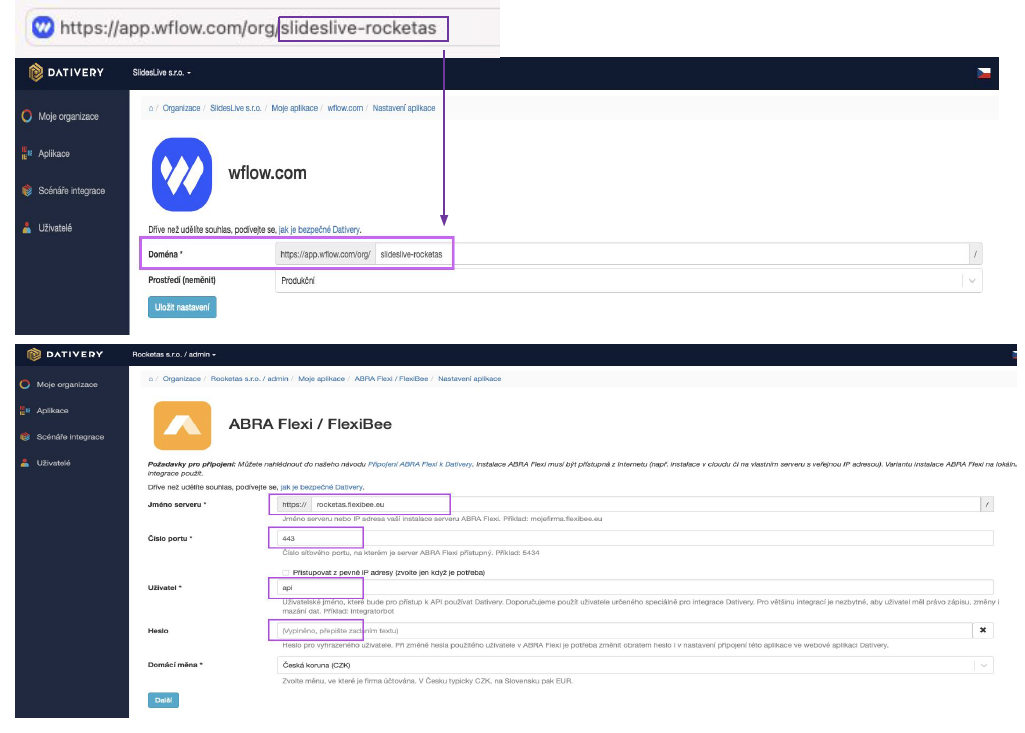Click the home breadcrumb icon on the wflow.com page

click(151, 109)
